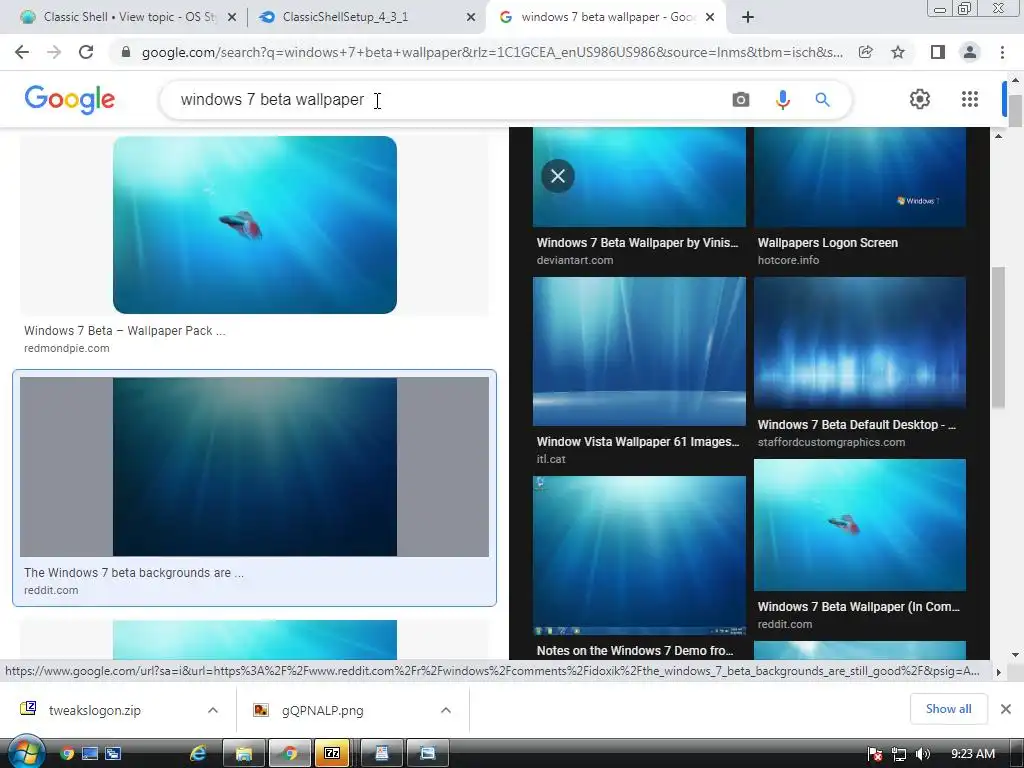Bookmark this page with the star icon

coord(898,52)
